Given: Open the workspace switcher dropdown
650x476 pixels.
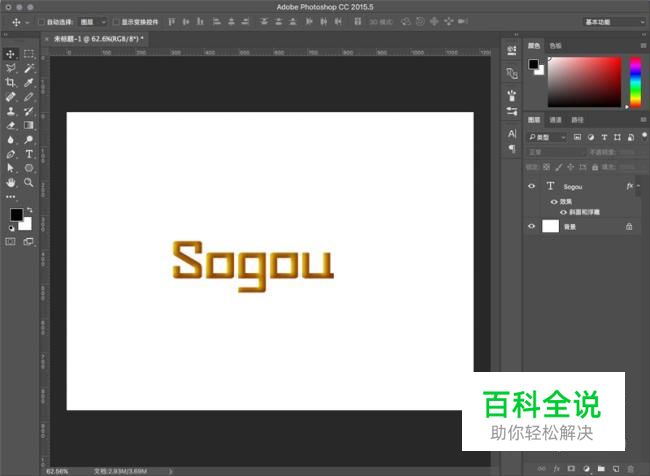Looking at the screenshot, I should click(x=614, y=22).
